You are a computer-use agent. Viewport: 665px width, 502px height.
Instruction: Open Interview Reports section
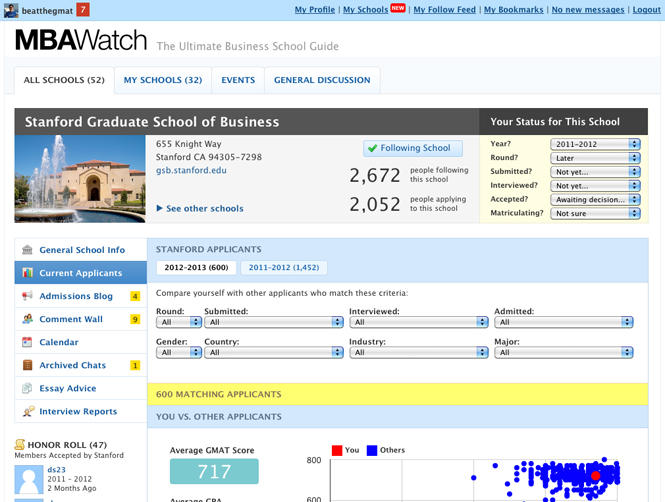click(x=81, y=411)
